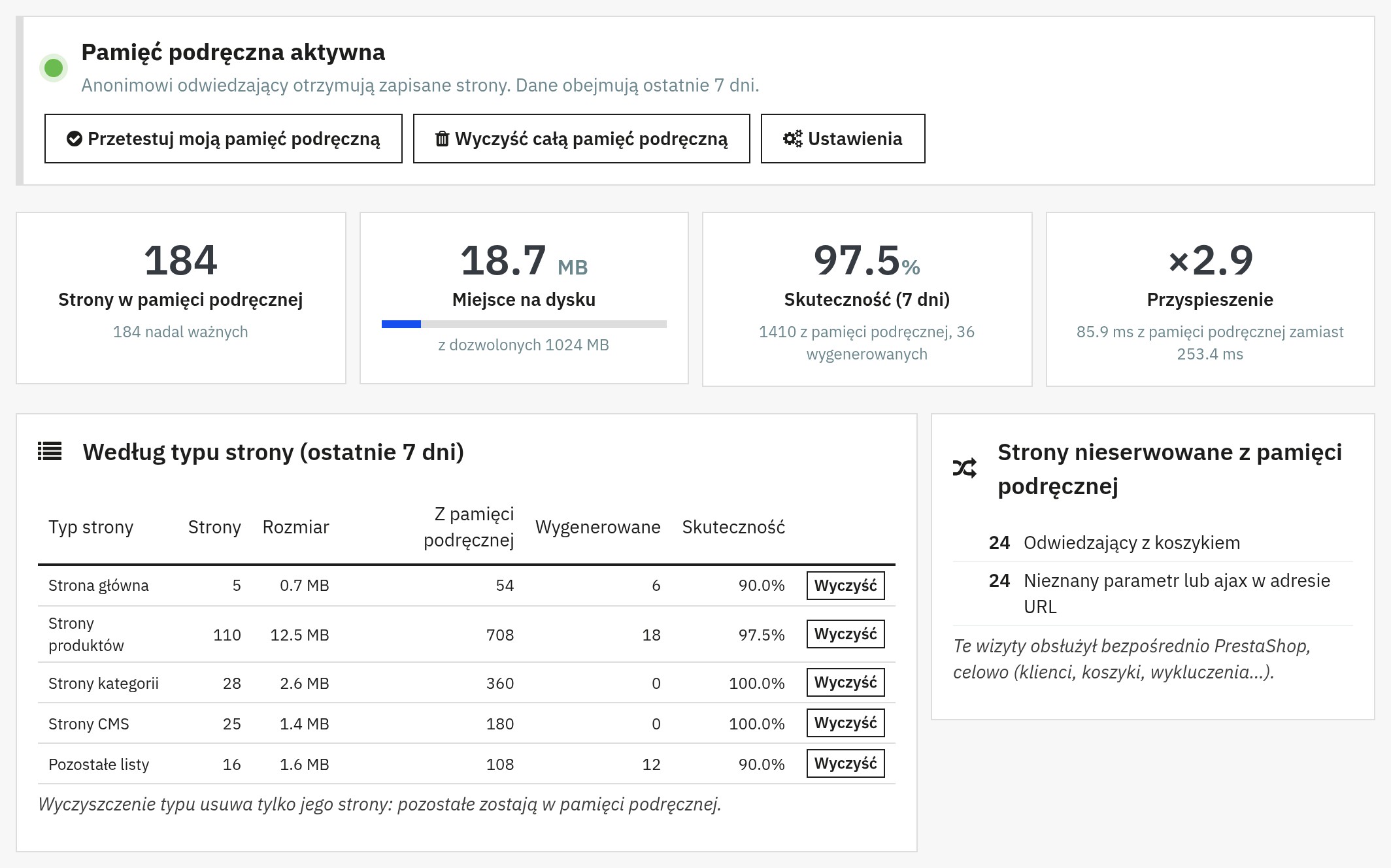Click 'Strony' column header
This screenshot has width=1391, height=868.
pos(214,527)
